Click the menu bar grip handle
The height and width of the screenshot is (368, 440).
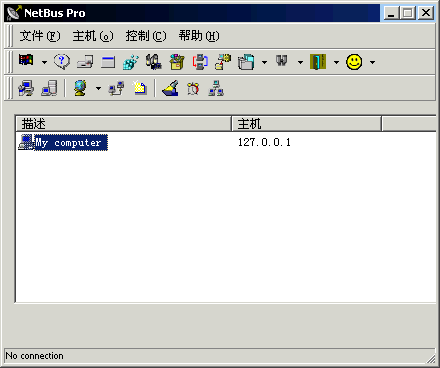(x=10, y=36)
